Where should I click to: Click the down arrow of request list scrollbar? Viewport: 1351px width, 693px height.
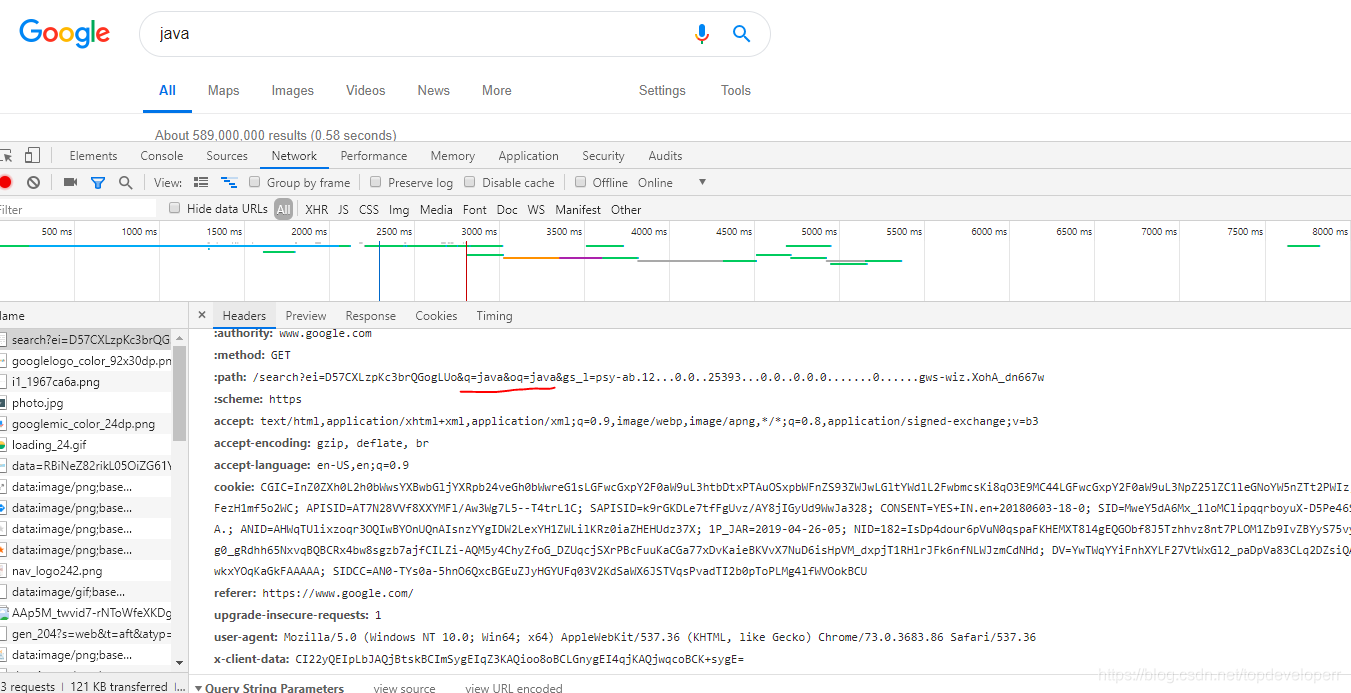pos(180,662)
